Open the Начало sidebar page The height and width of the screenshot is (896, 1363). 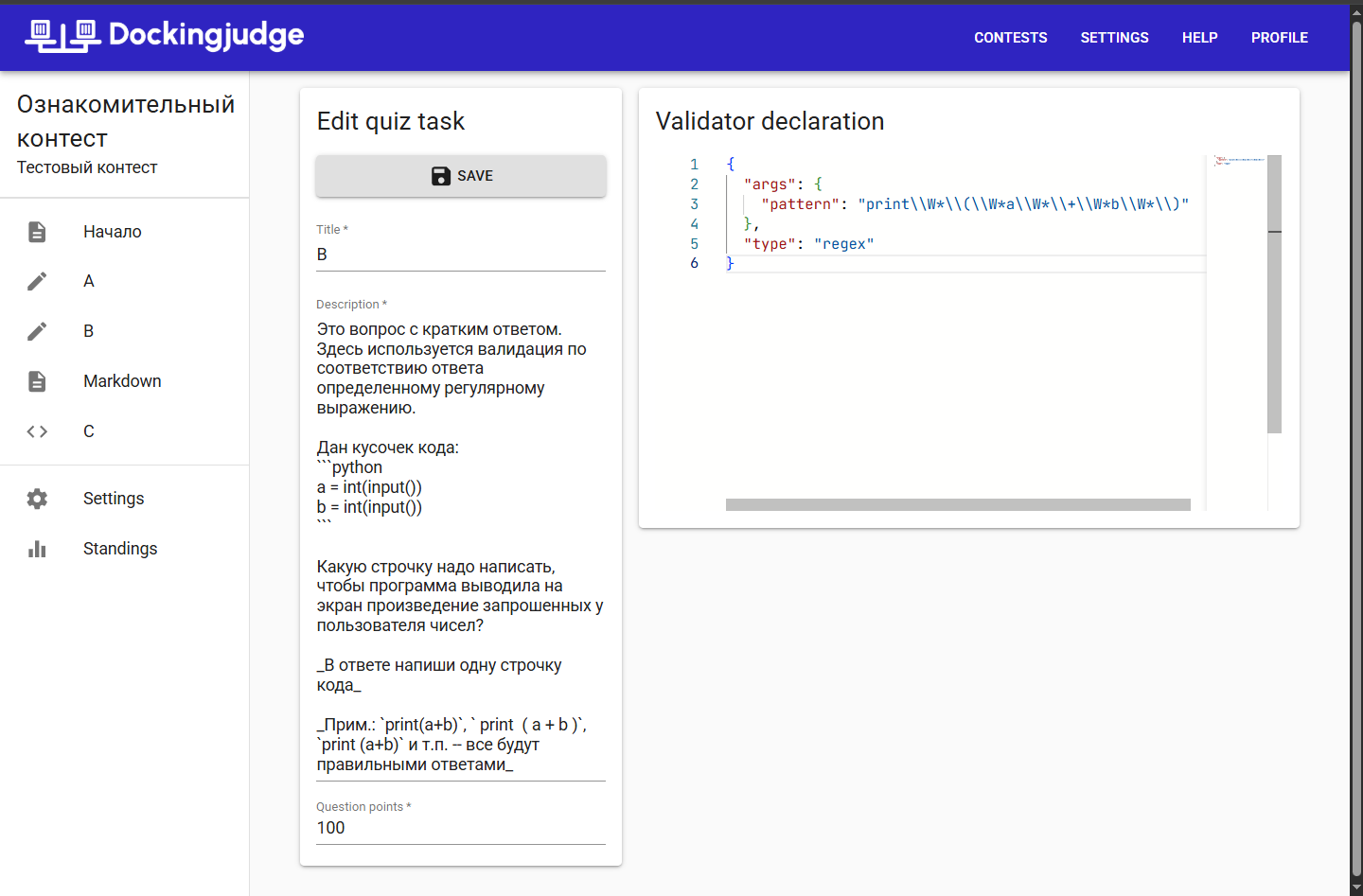click(125, 232)
